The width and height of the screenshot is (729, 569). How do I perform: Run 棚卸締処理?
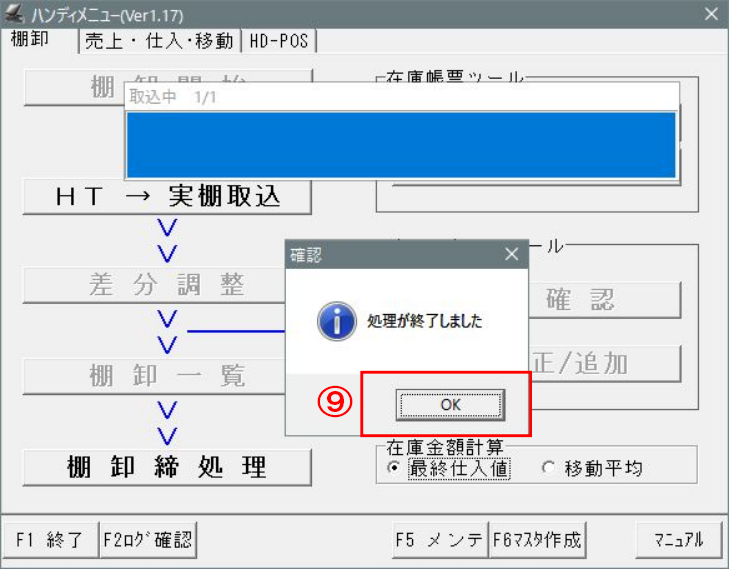167,466
